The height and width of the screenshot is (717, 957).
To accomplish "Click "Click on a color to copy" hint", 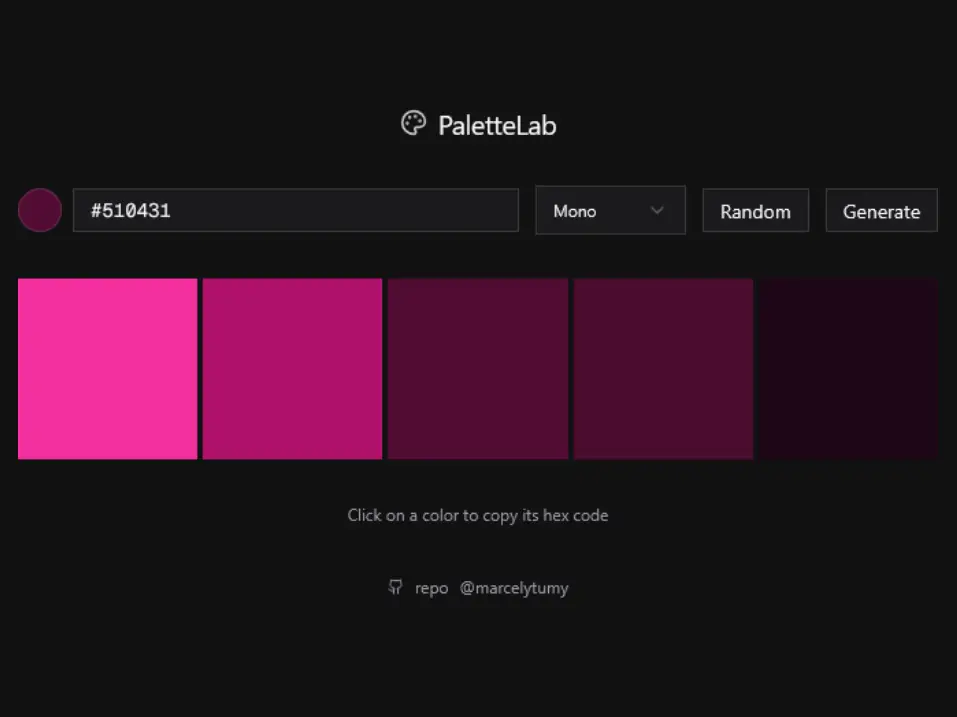I will tap(478, 516).
